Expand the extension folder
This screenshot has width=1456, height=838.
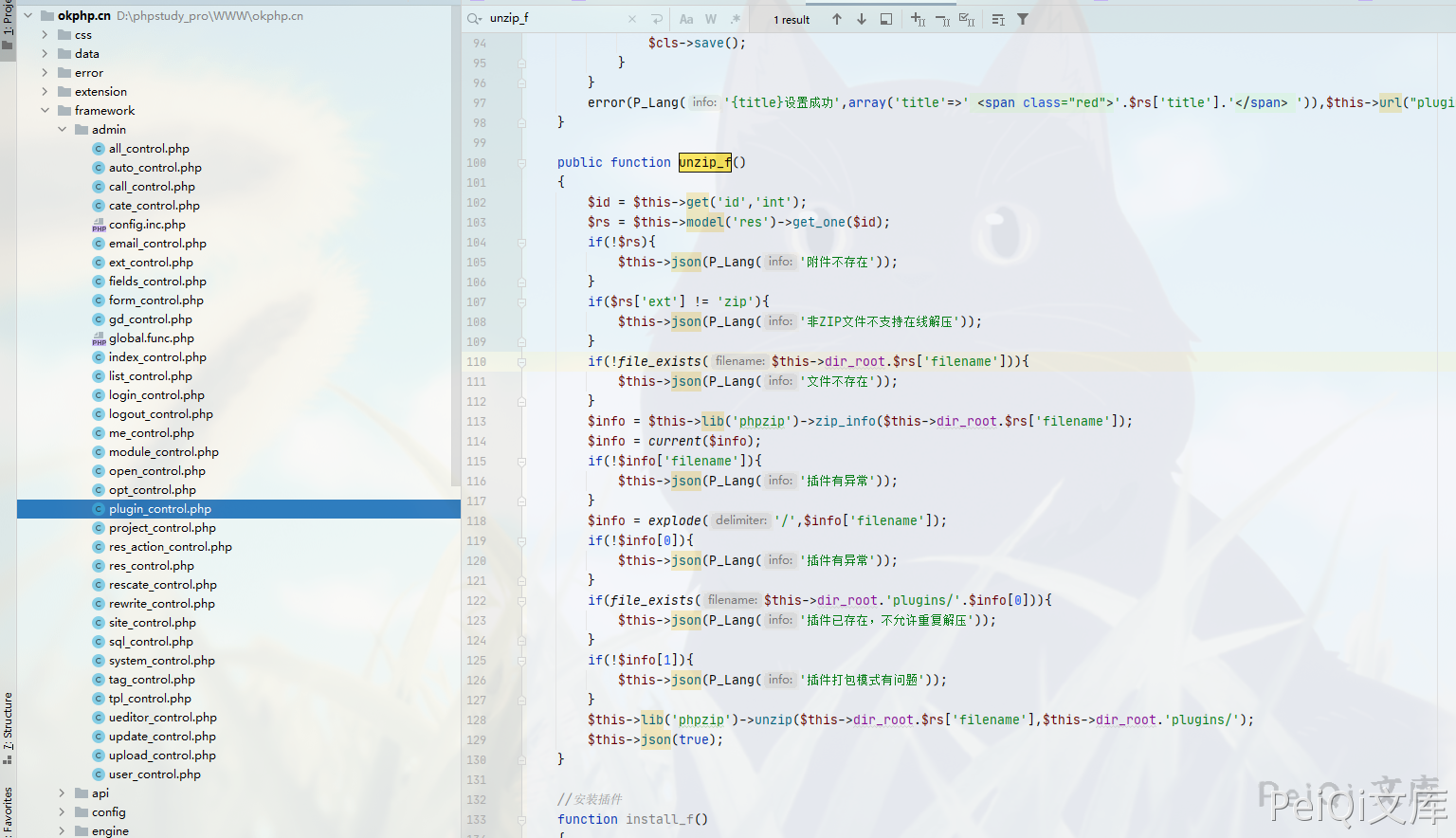(x=45, y=92)
